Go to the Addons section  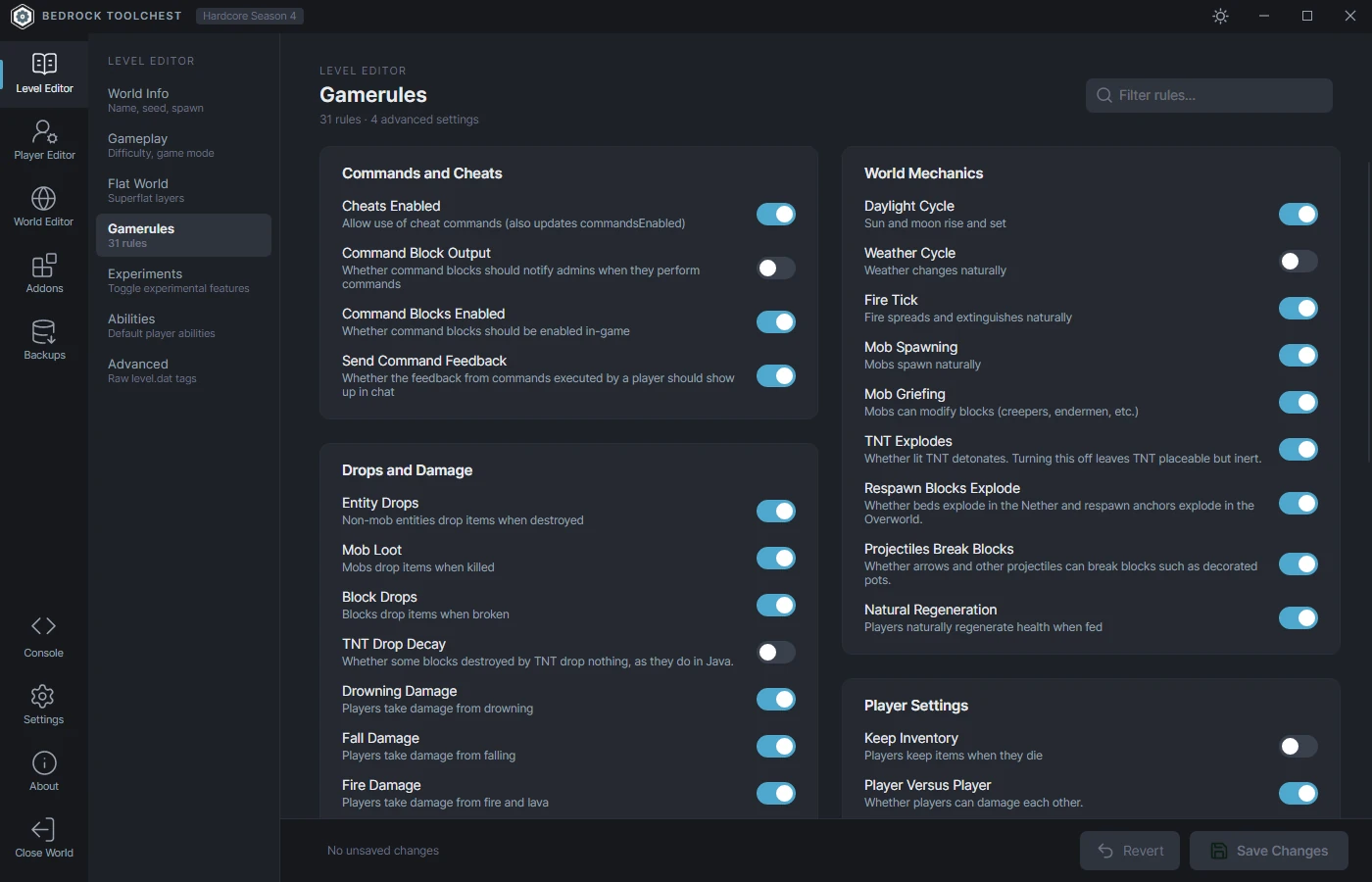pyautogui.click(x=44, y=273)
